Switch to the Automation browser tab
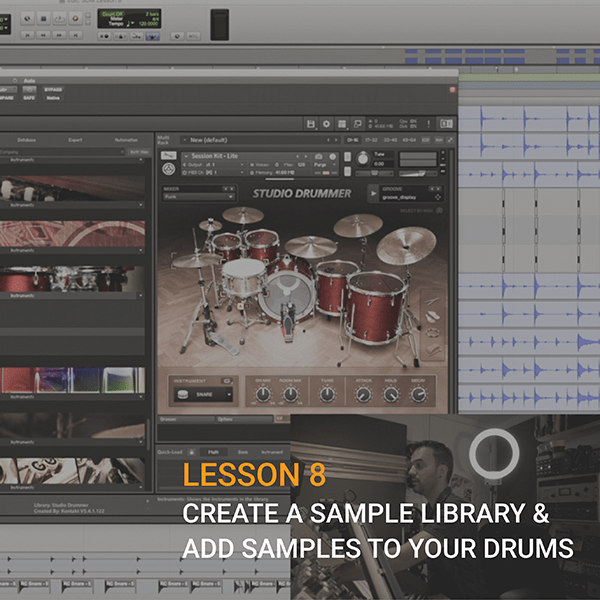Screen dimensions: 600x600 pyautogui.click(x=126, y=140)
